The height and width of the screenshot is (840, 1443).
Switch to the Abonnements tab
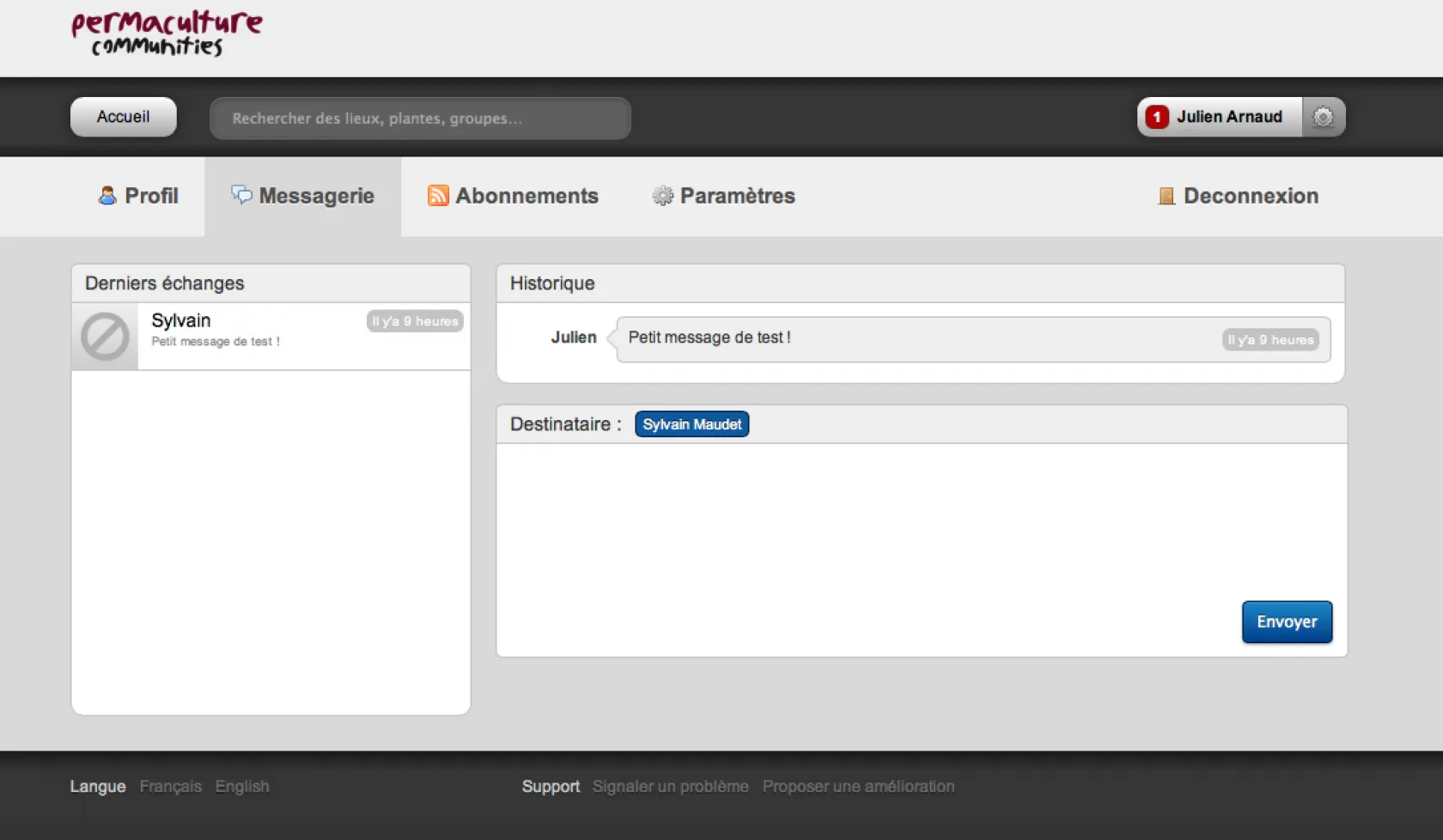pos(526,196)
